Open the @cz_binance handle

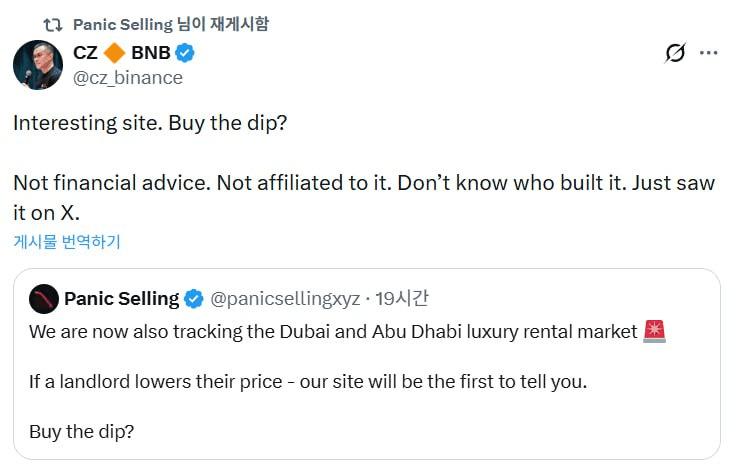coord(128,78)
